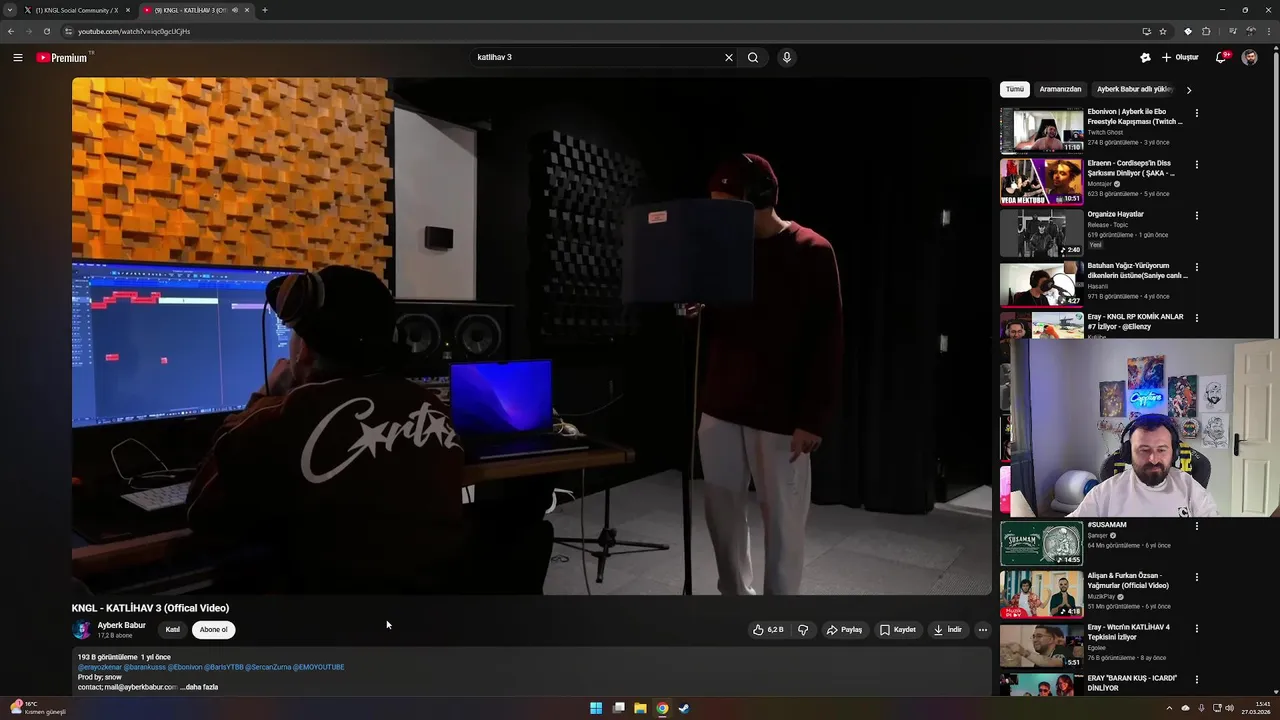Click the main video player
This screenshot has height=720, width=1280.
531,336
